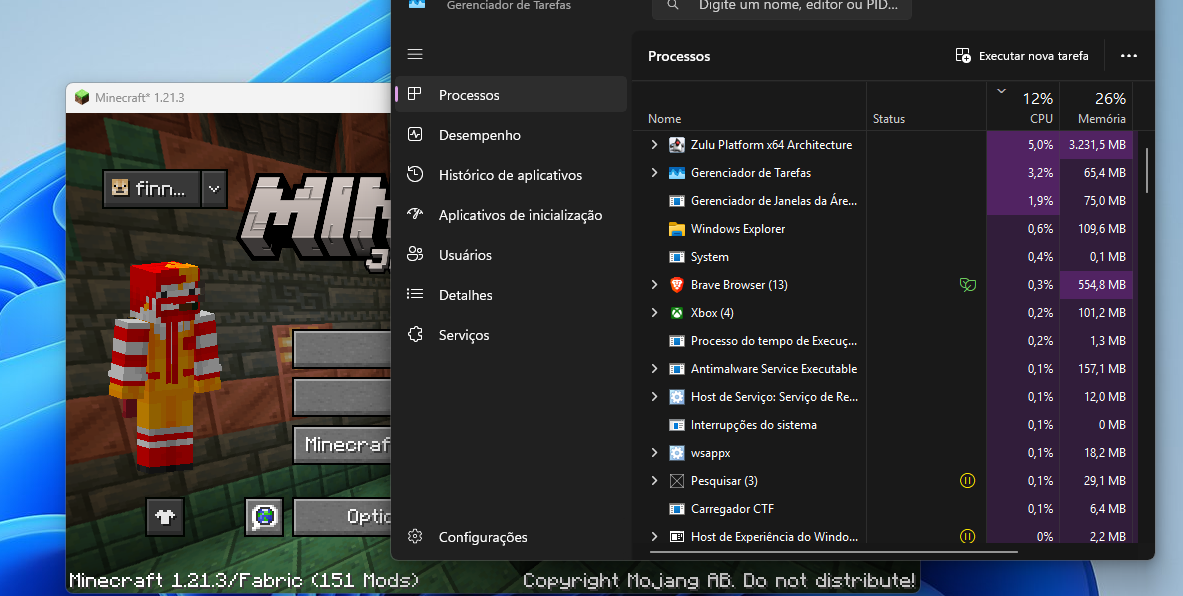Click the vertical scrollbar of process list
The image size is (1183, 596).
pos(1147,170)
